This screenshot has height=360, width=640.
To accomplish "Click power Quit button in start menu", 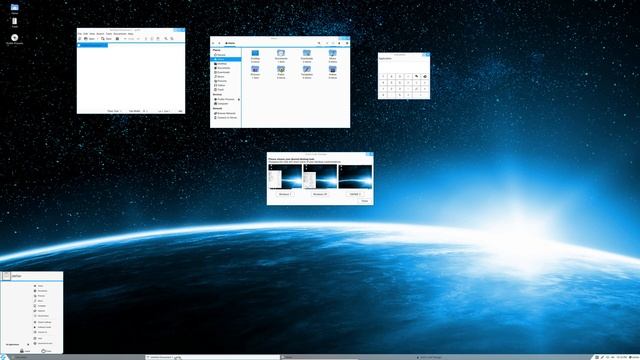I will coord(46,351).
